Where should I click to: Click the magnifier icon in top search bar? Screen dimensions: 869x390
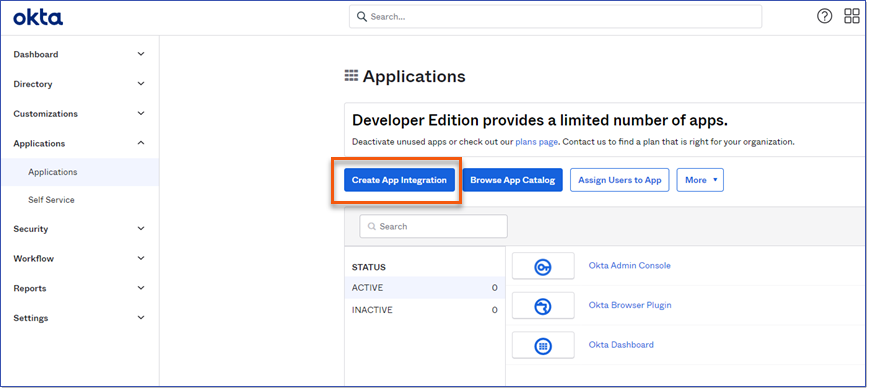pos(362,17)
